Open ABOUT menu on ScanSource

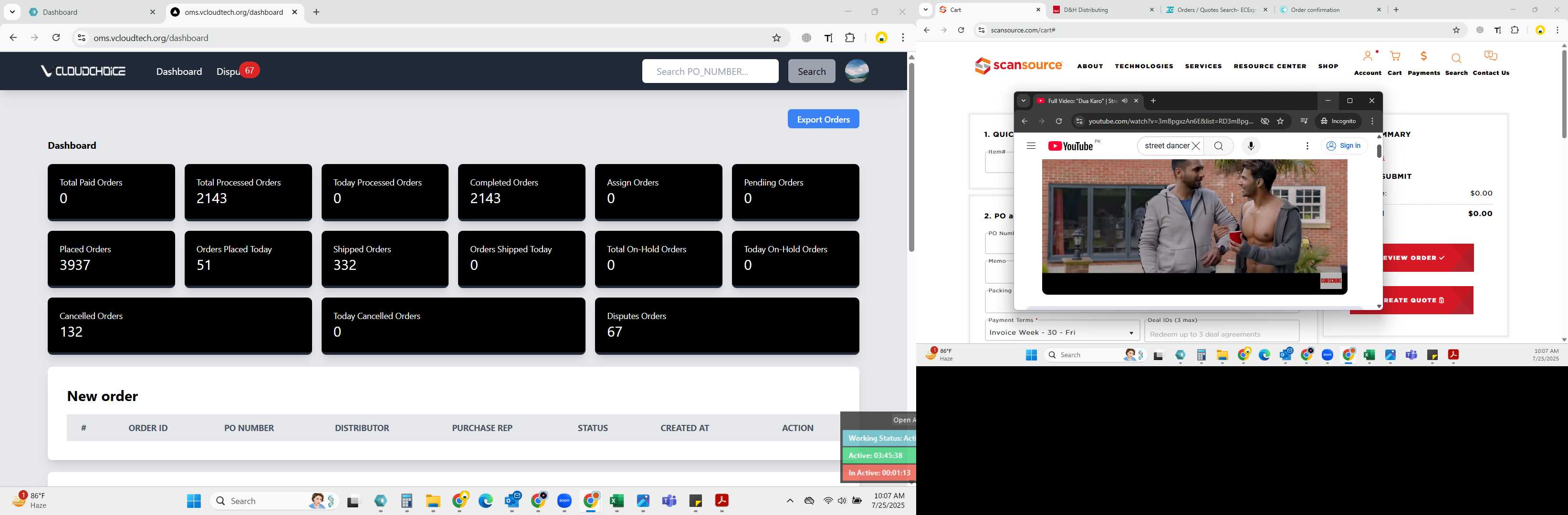(1089, 66)
